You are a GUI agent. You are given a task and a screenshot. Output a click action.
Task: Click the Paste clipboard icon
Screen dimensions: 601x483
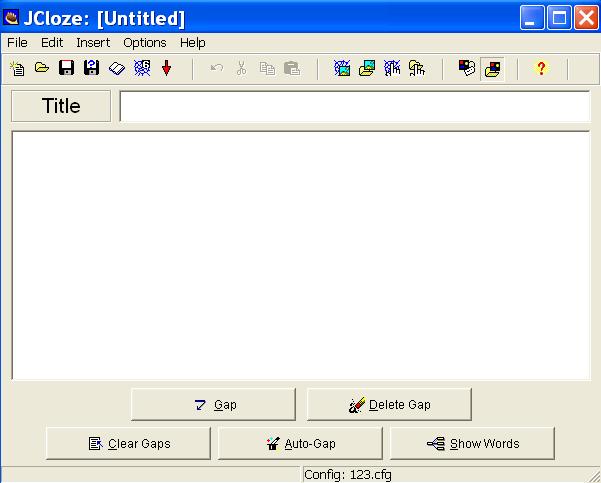click(292, 69)
